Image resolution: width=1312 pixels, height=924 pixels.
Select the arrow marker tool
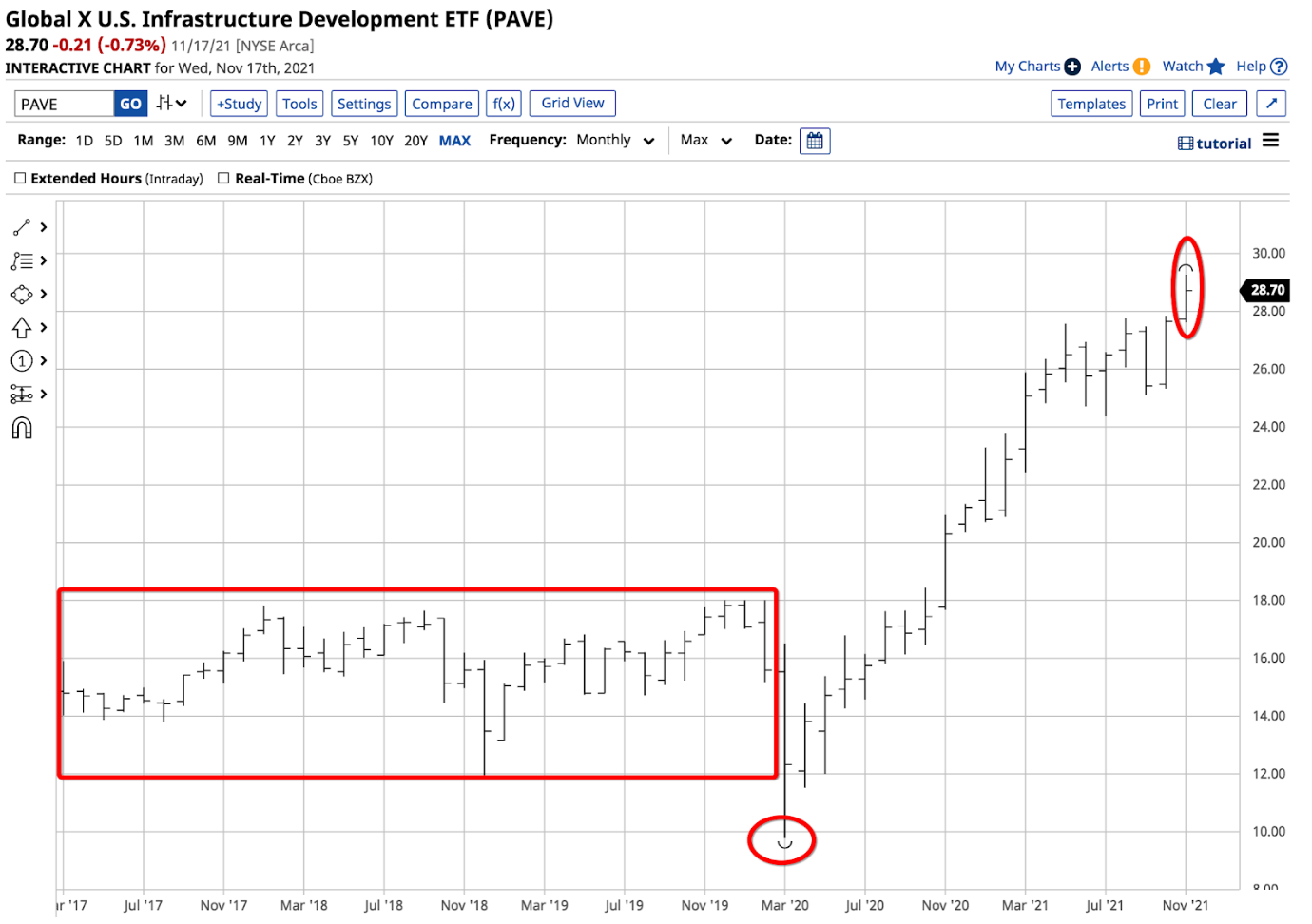pos(21,327)
